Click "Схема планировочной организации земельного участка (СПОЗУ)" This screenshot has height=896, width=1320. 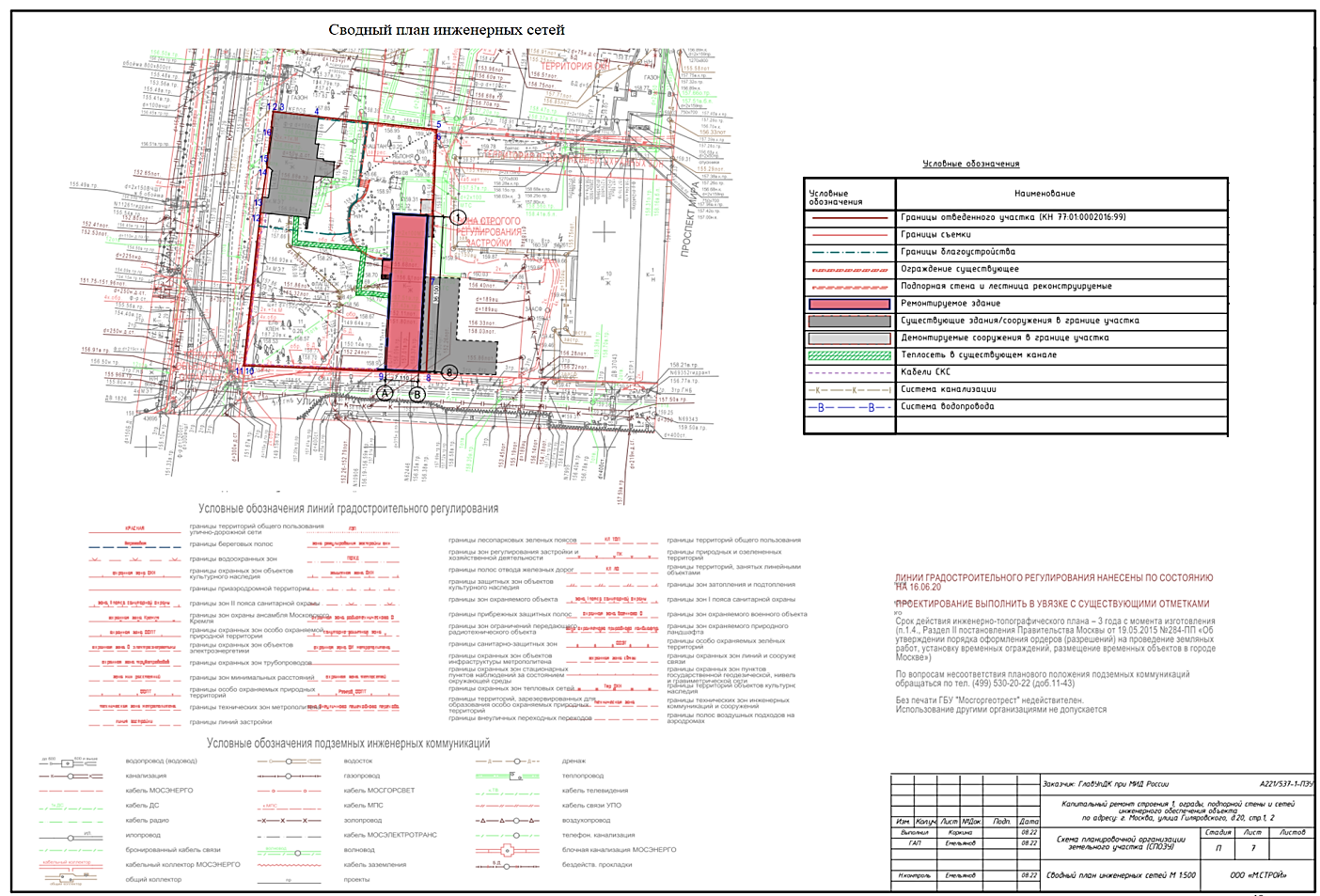tap(1121, 843)
